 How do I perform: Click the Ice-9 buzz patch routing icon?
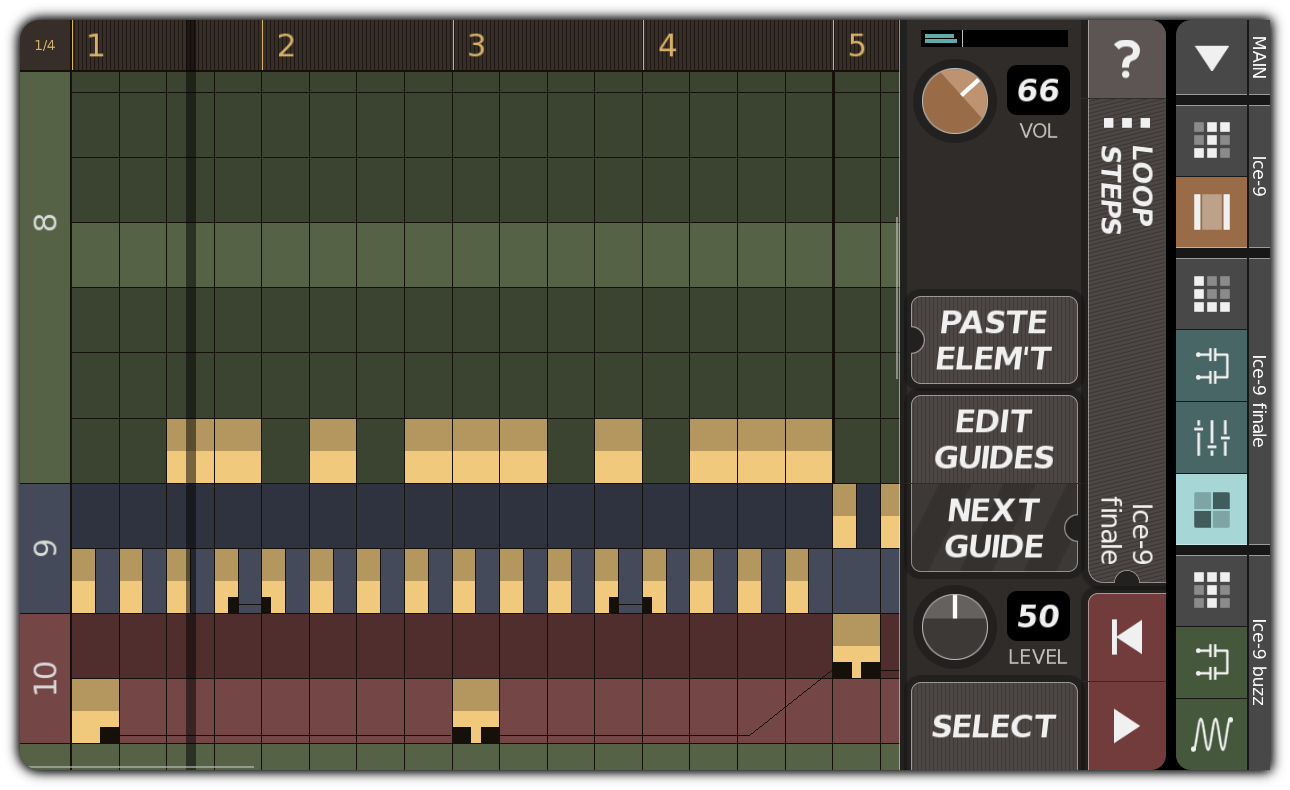(x=1211, y=662)
